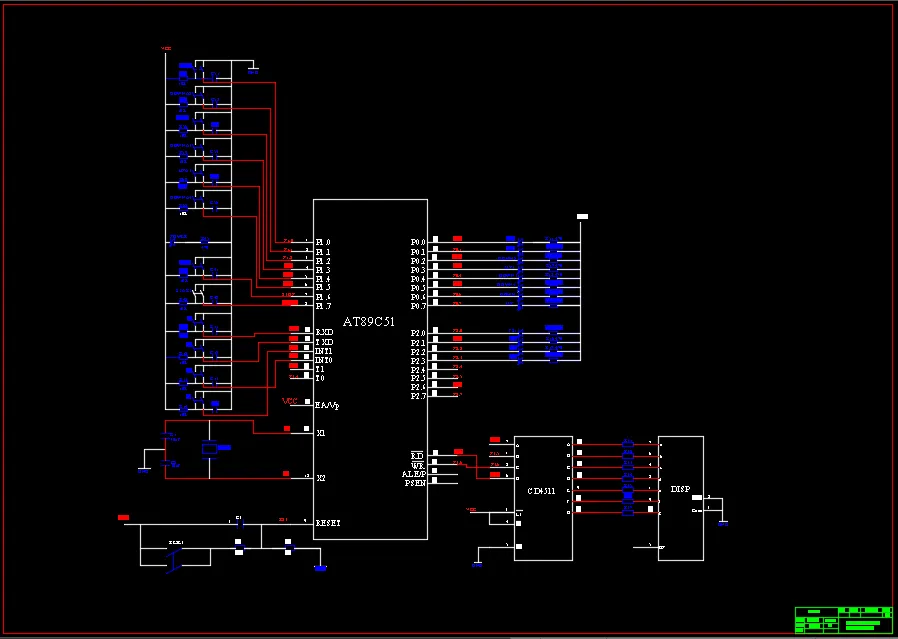898x639 pixels.
Task: Click the P1.2 pin label
Action: (324, 261)
